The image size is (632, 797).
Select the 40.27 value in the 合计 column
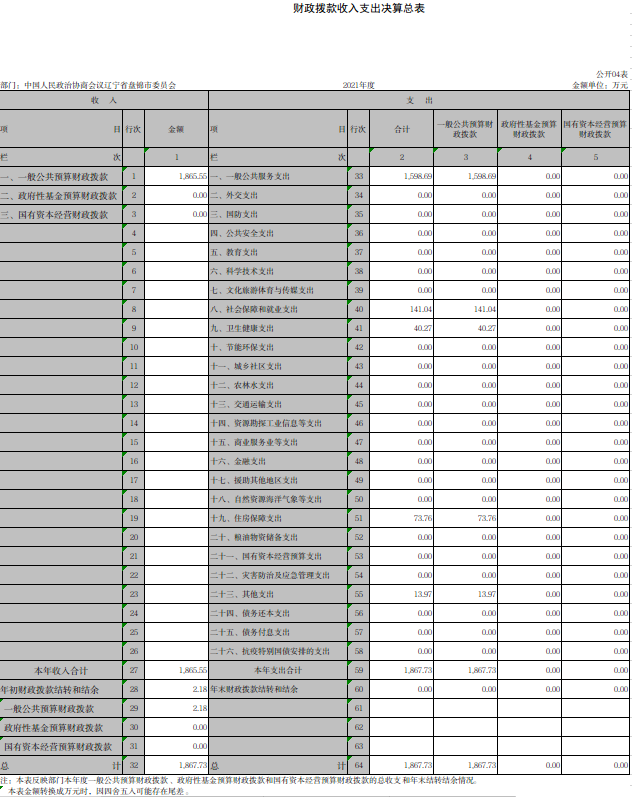tap(423, 328)
